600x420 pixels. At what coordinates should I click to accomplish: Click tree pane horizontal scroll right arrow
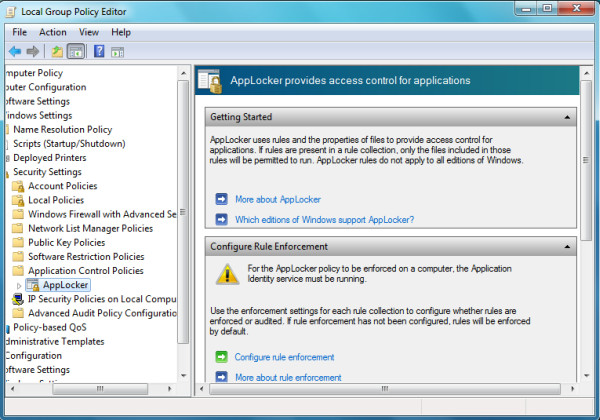tap(170, 389)
